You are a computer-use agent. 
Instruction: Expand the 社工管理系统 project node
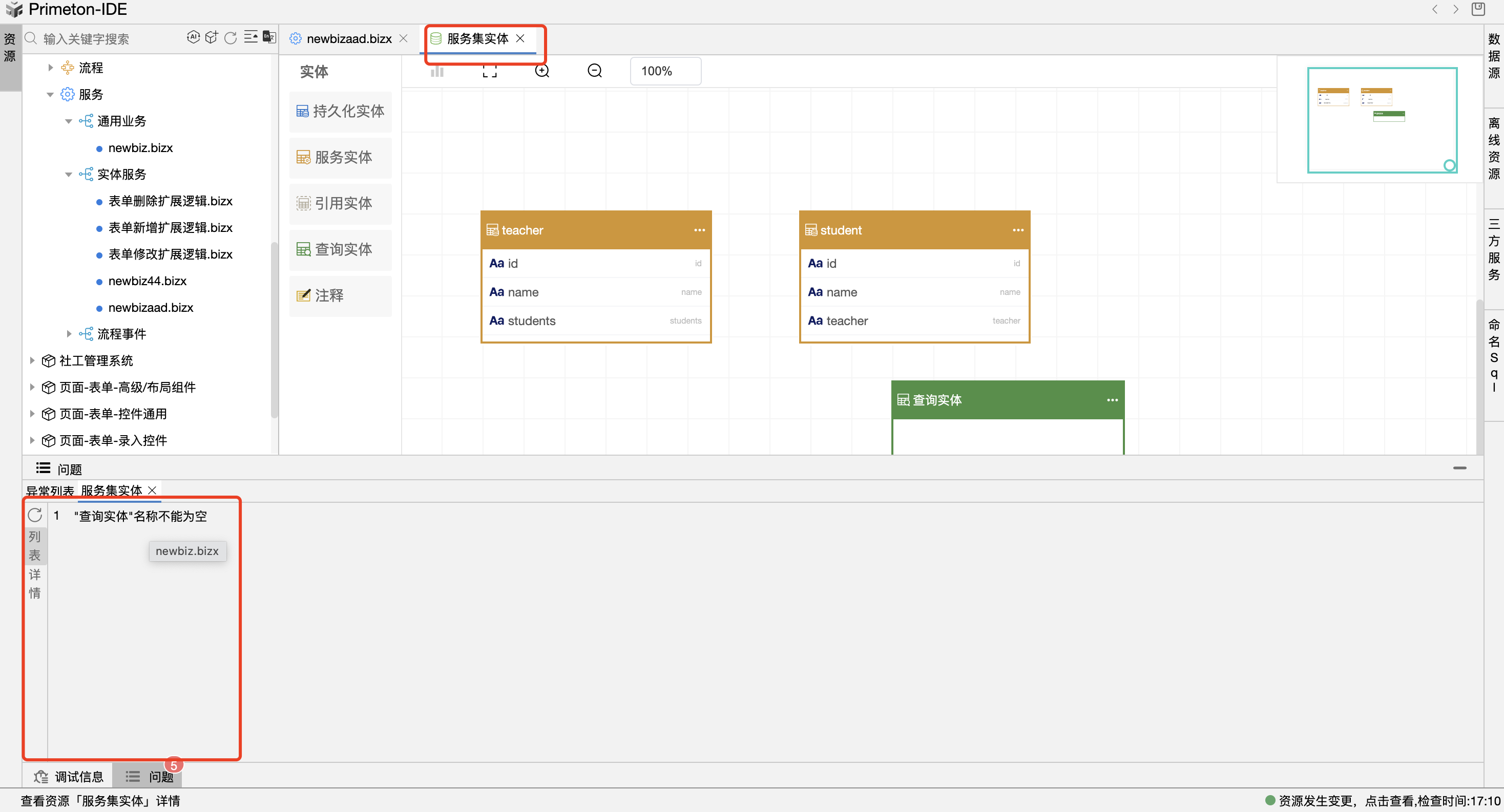(x=33, y=360)
